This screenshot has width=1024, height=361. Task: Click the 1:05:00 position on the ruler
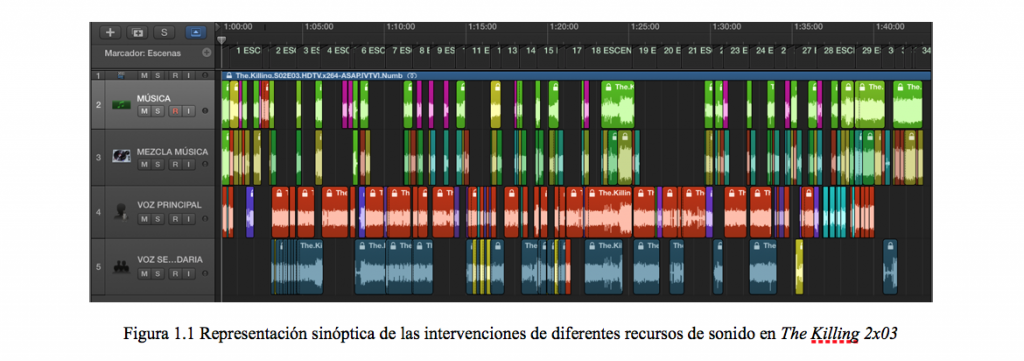[x=319, y=27]
